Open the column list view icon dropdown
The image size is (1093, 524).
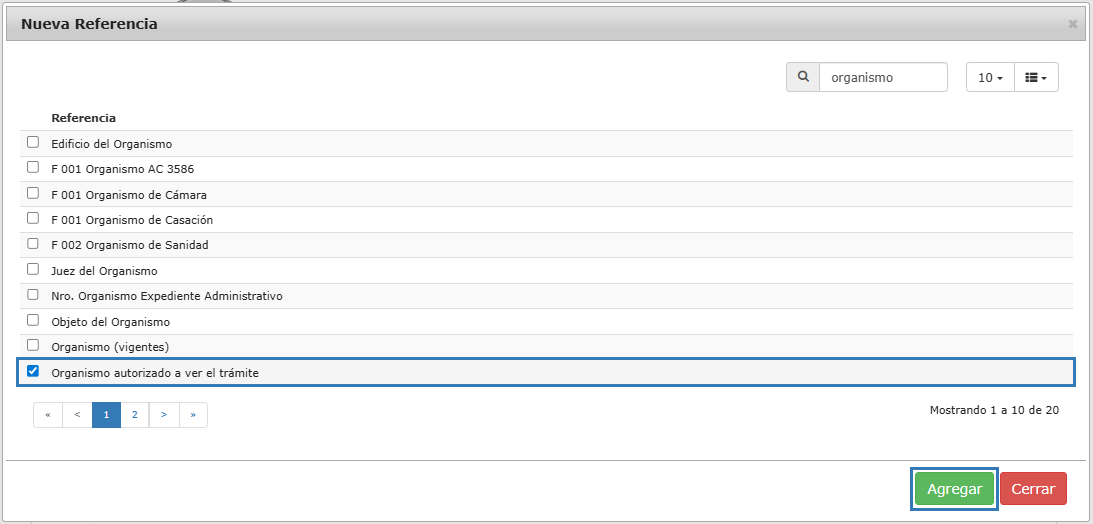tap(1036, 77)
